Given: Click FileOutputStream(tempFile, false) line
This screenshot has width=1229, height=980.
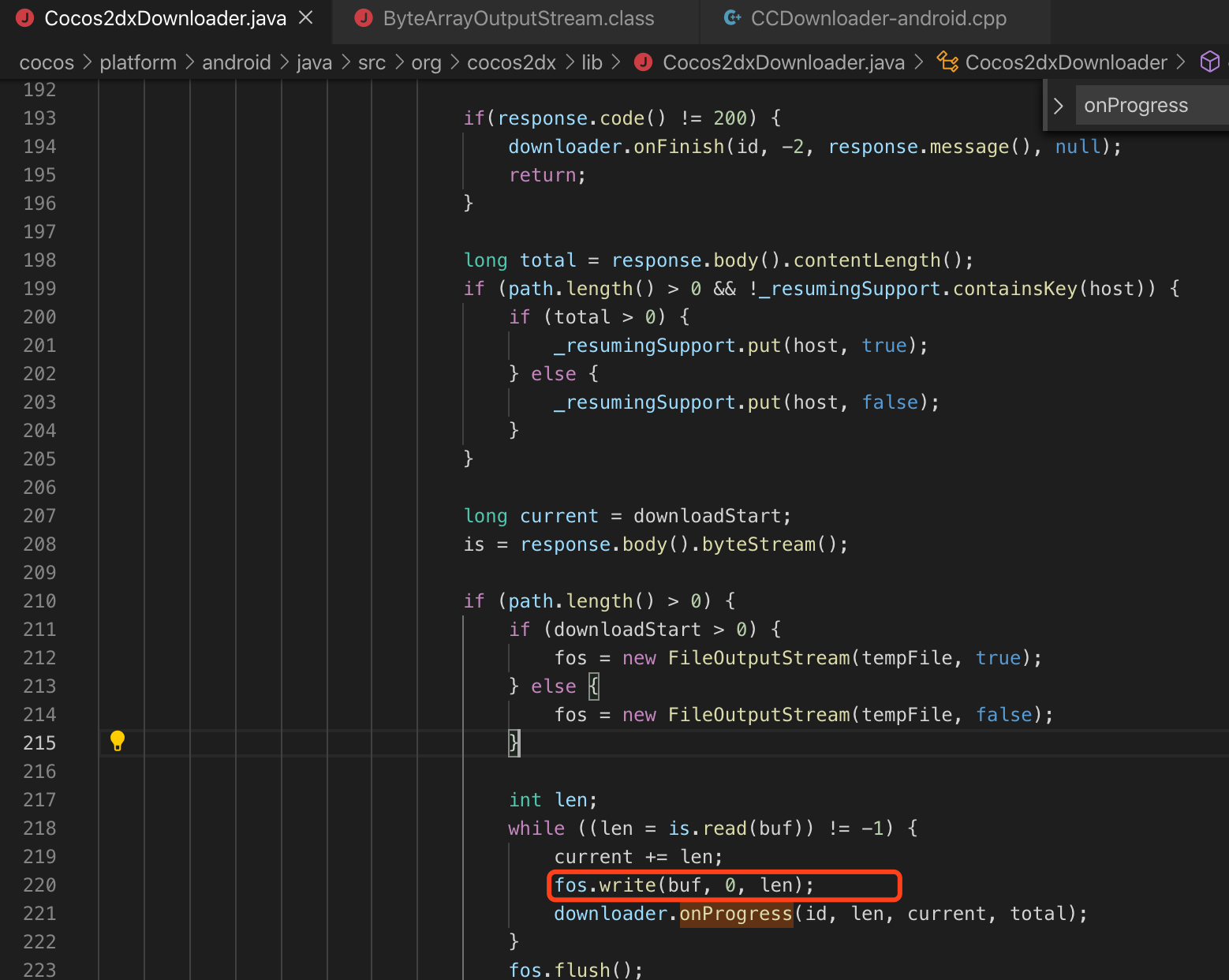Looking at the screenshot, I should 804,715.
